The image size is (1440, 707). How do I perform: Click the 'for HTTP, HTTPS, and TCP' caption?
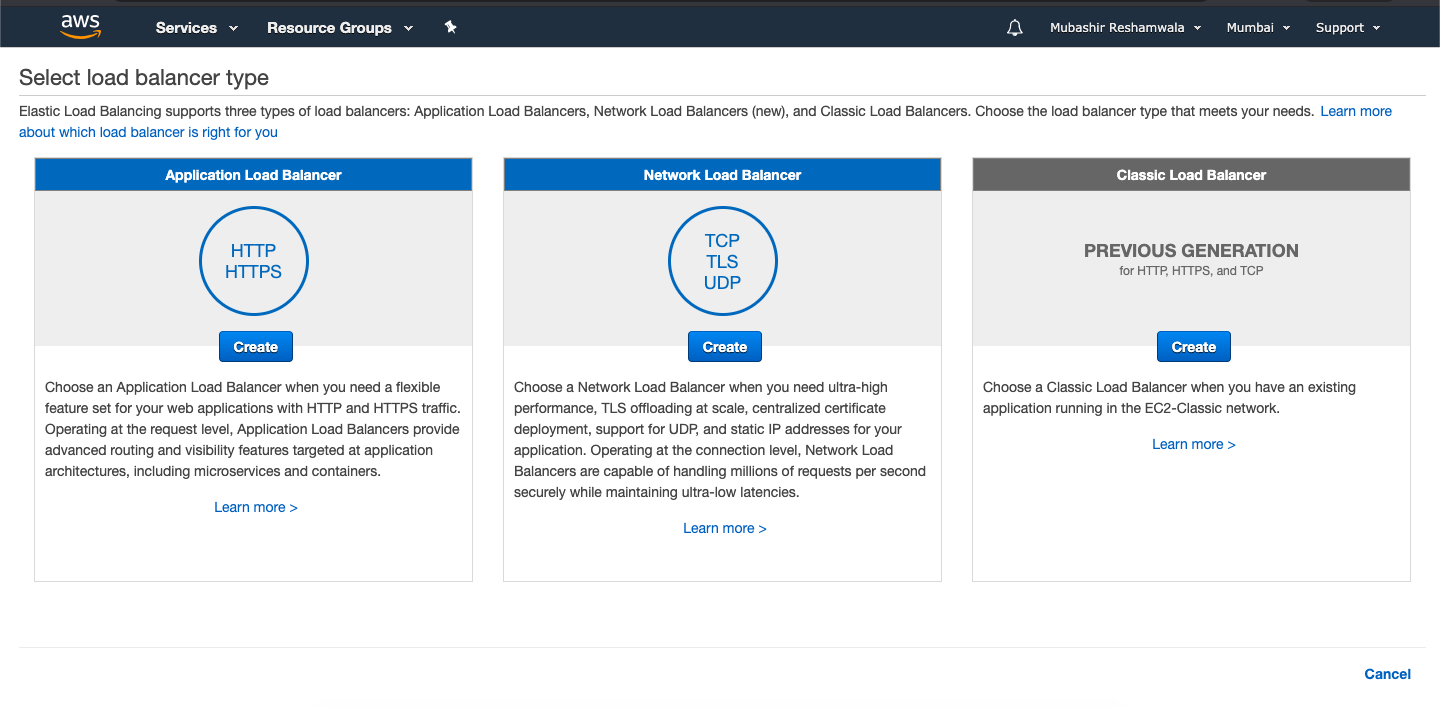tap(1192, 271)
